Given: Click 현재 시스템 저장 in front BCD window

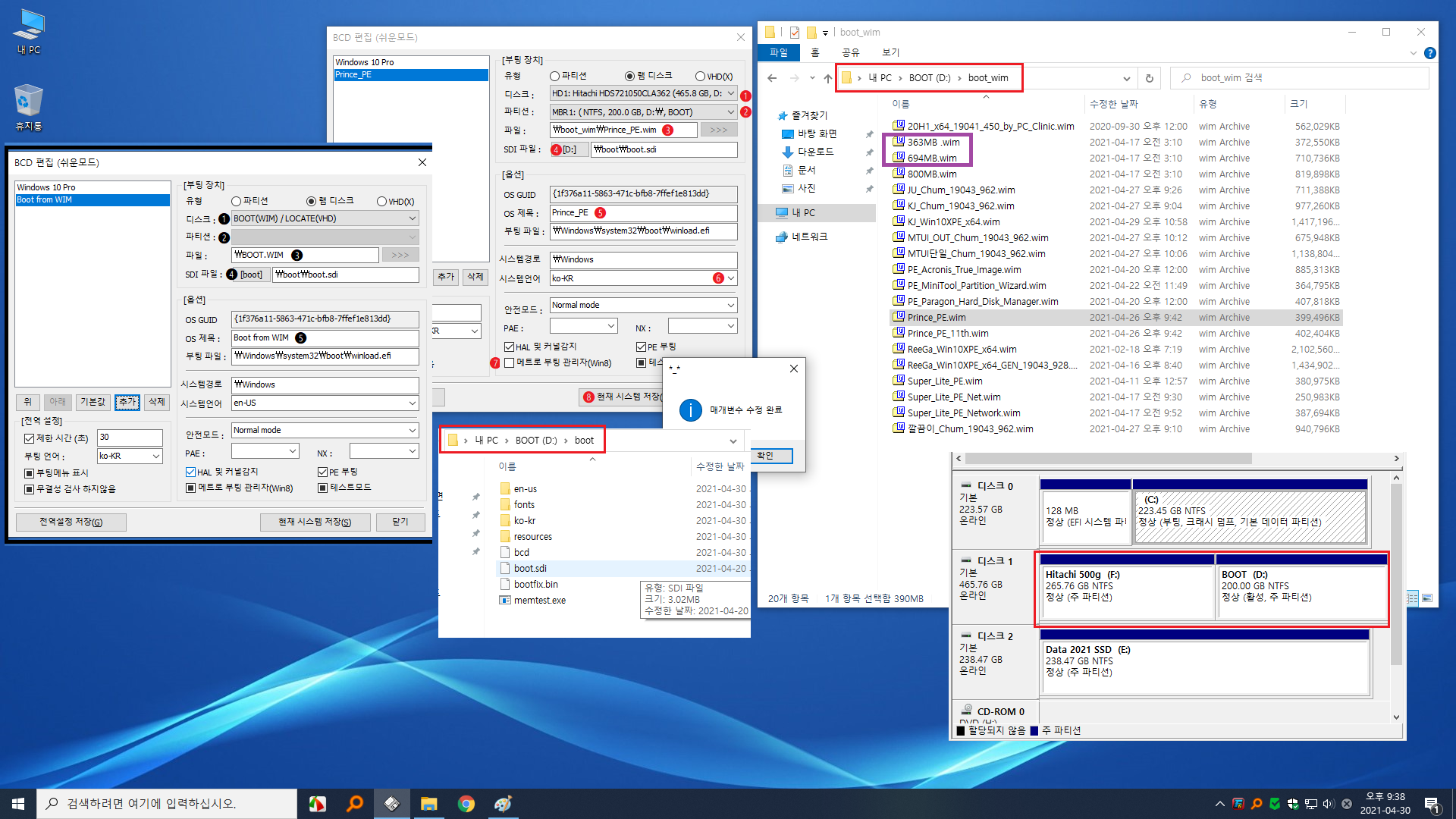Looking at the screenshot, I should [x=315, y=522].
